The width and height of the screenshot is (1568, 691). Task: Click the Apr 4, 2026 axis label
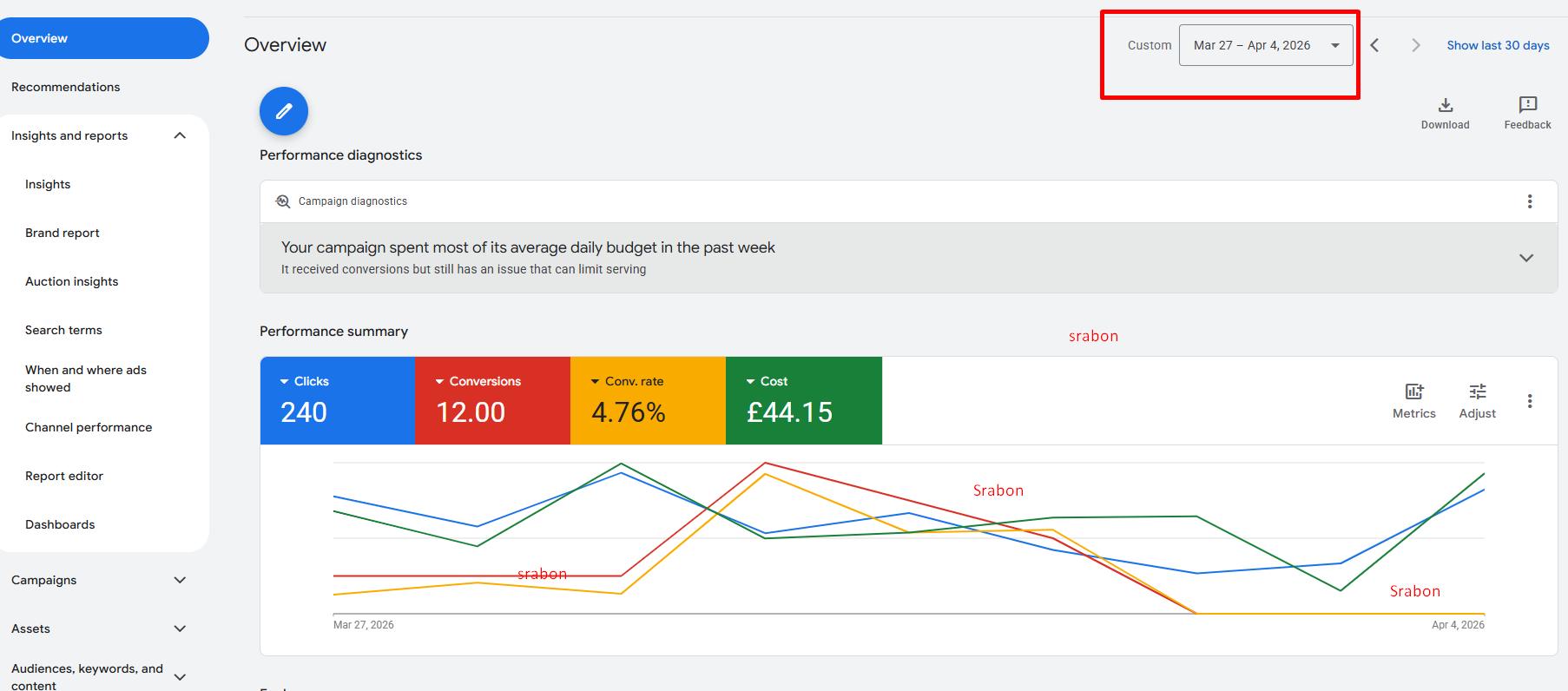(1458, 625)
